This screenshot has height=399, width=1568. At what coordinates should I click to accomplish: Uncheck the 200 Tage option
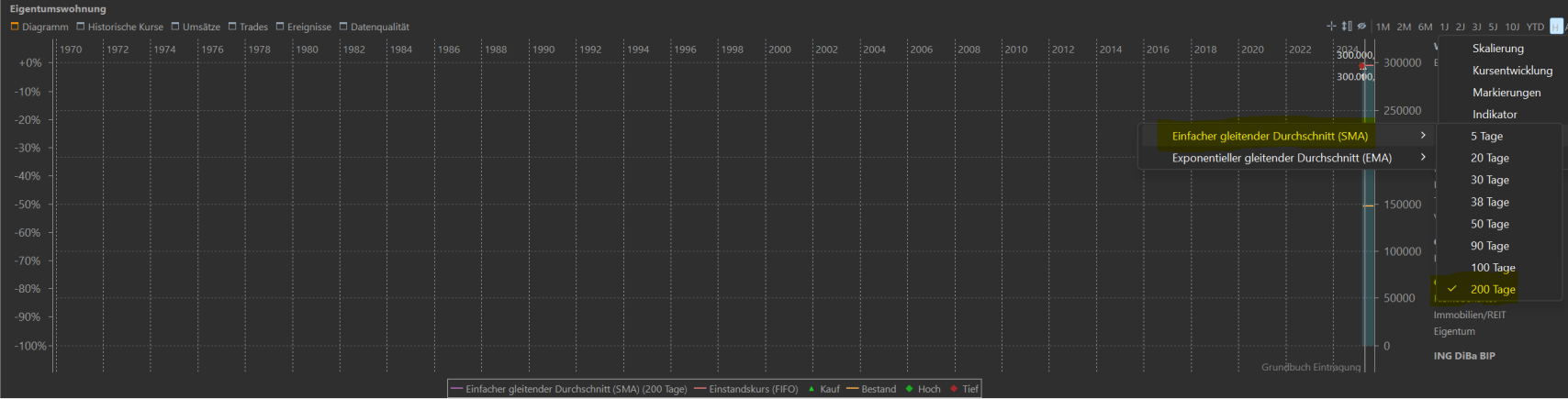[1492, 290]
